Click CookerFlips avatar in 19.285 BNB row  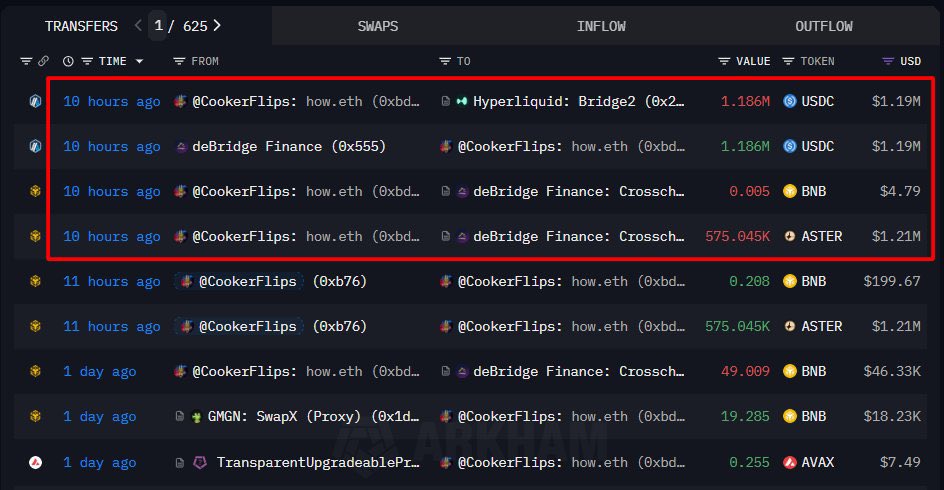click(446, 417)
